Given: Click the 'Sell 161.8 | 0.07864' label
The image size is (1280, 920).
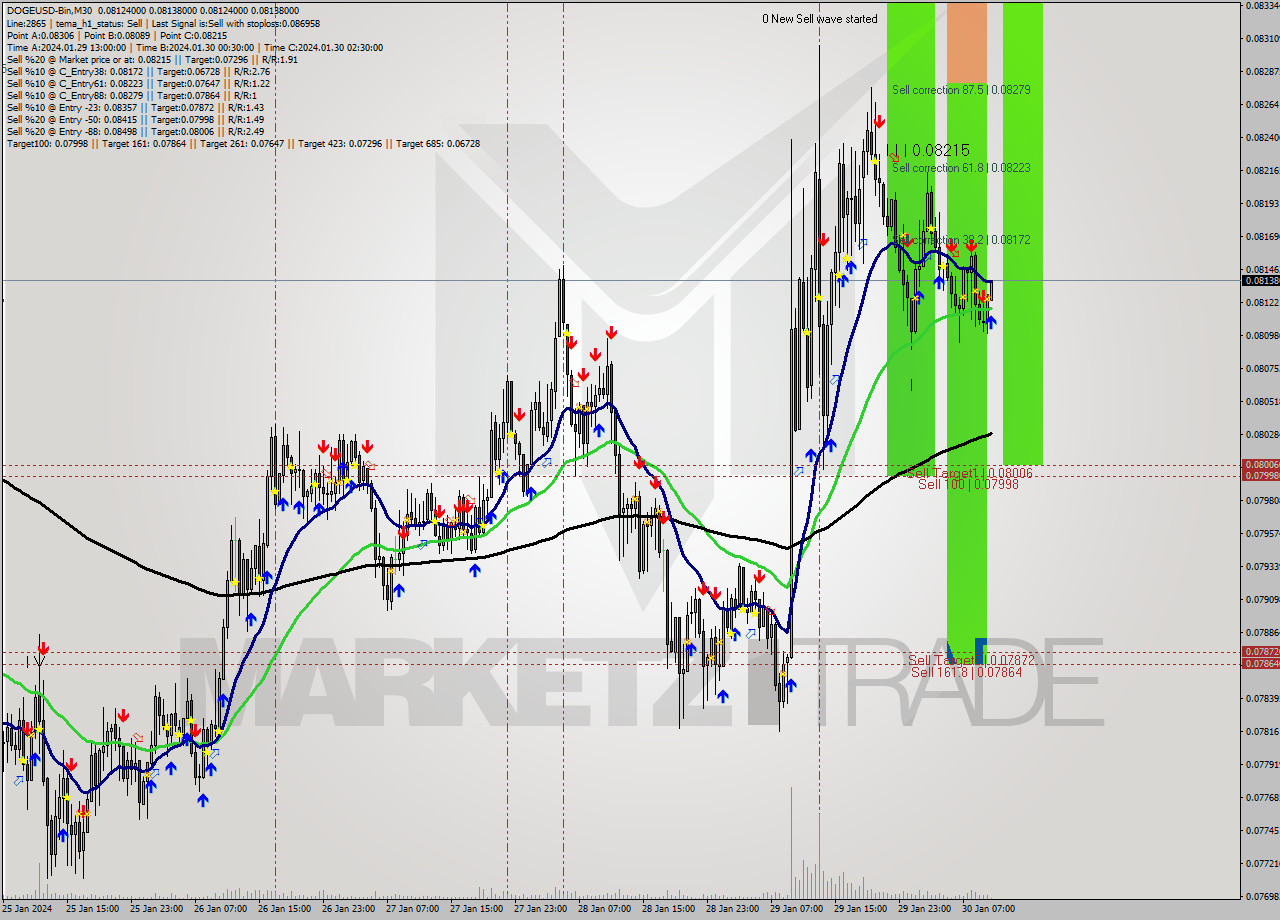Looking at the screenshot, I should (966, 672).
